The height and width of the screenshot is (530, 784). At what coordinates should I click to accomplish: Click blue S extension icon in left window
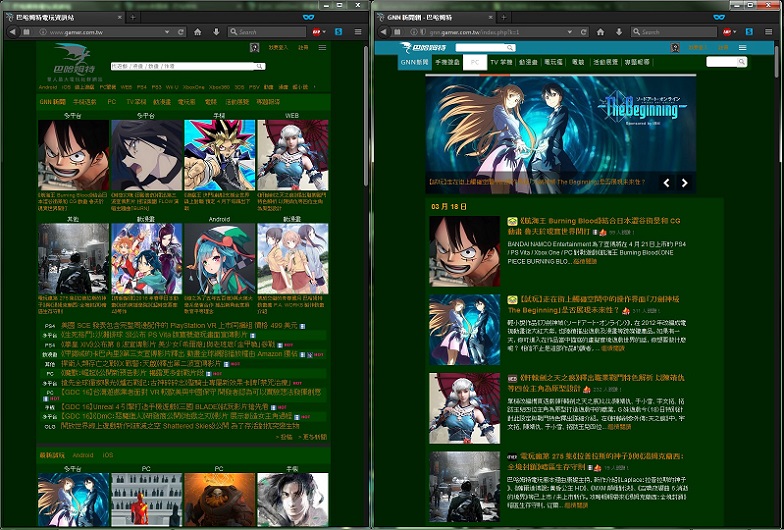tap(338, 32)
